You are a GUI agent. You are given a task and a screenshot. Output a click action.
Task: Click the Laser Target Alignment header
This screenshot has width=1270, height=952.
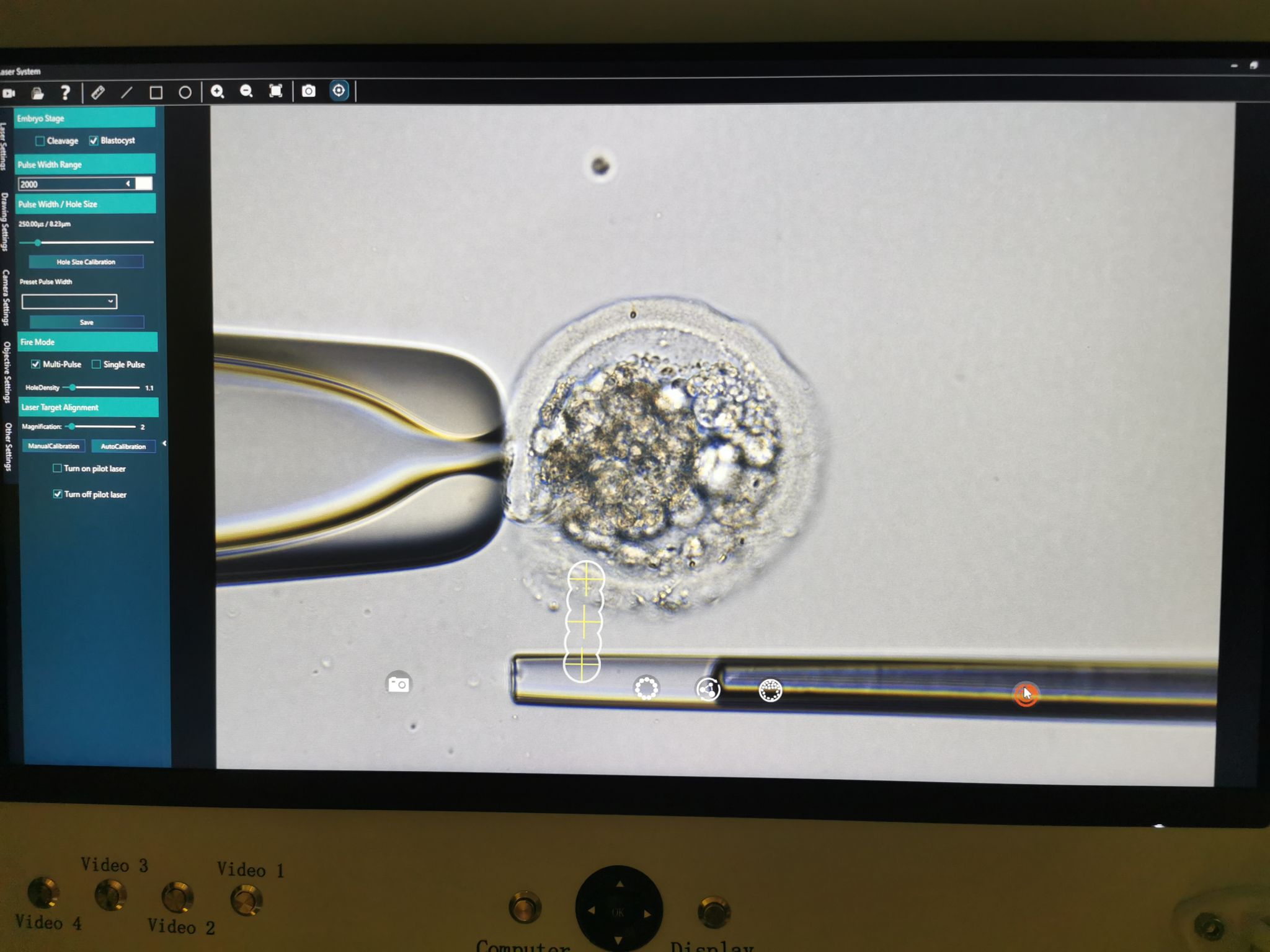click(88, 407)
